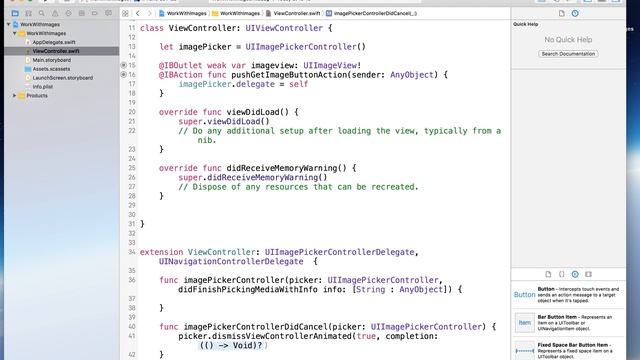
Task: Click the IBOutlet connection circle on line 15
Action: (x=123, y=65)
